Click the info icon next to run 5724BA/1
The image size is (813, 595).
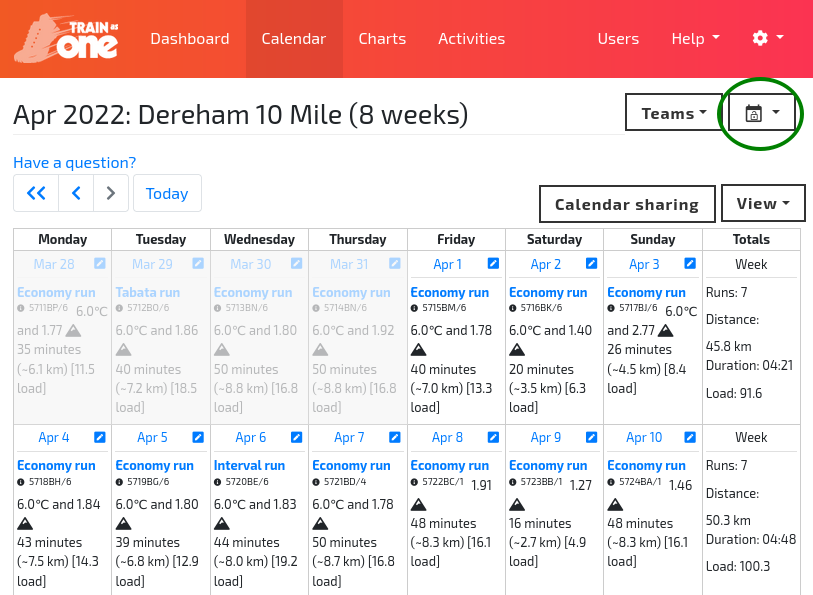click(x=613, y=482)
